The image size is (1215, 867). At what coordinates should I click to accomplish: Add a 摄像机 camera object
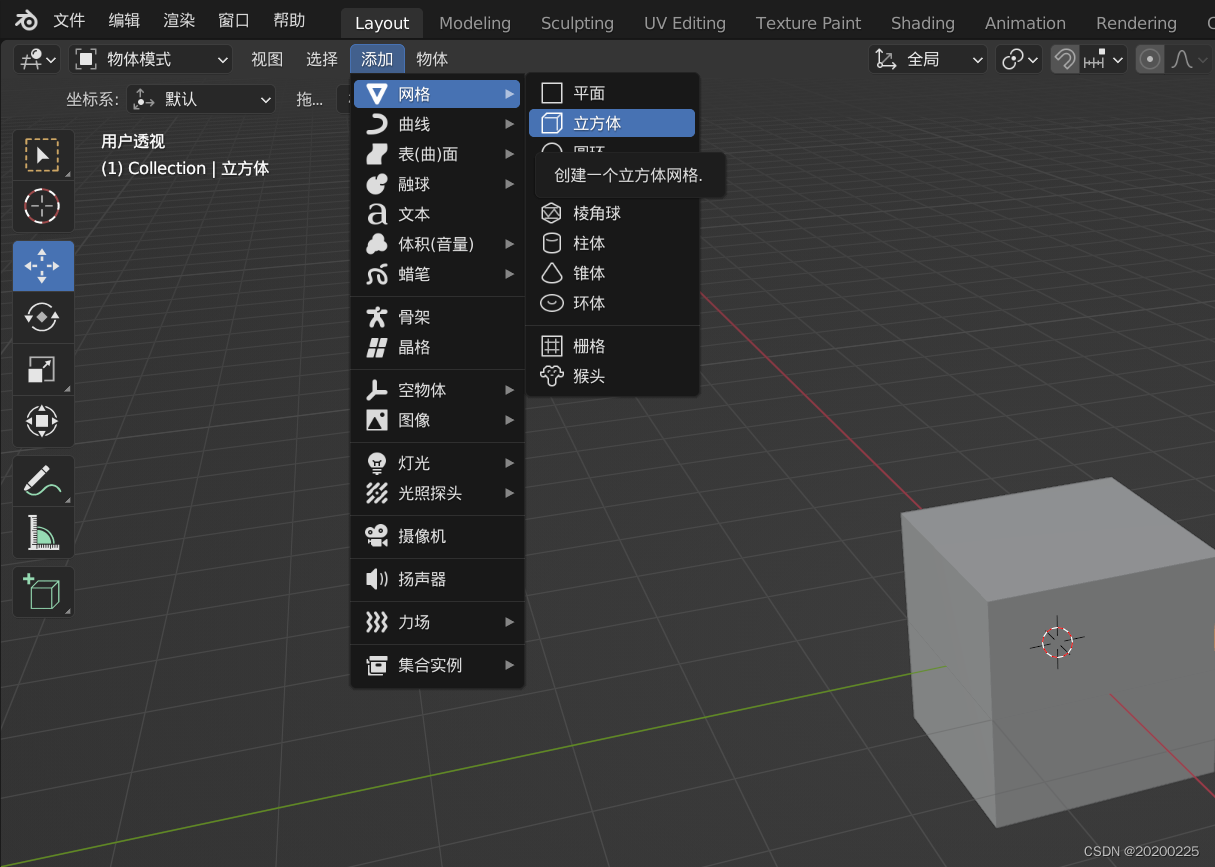tap(437, 536)
